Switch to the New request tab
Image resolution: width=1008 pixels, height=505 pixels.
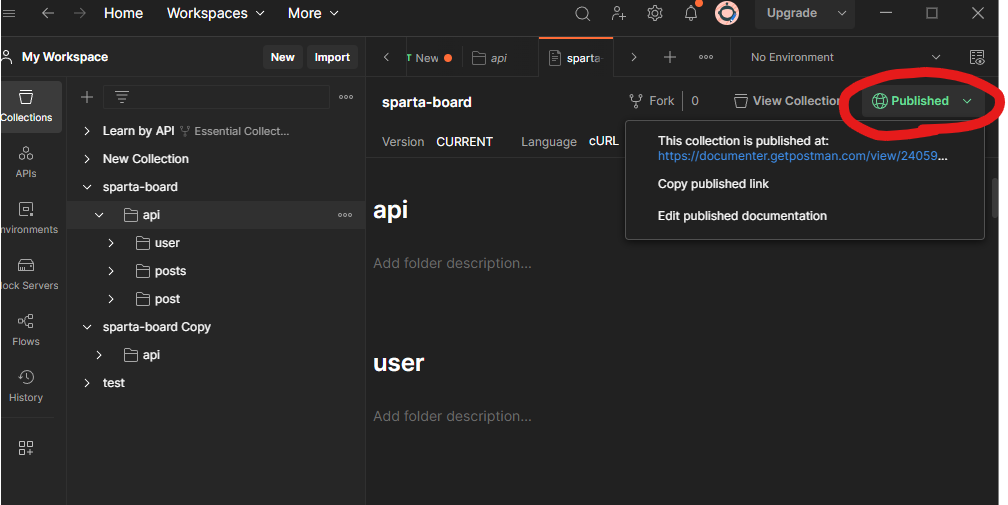click(429, 58)
